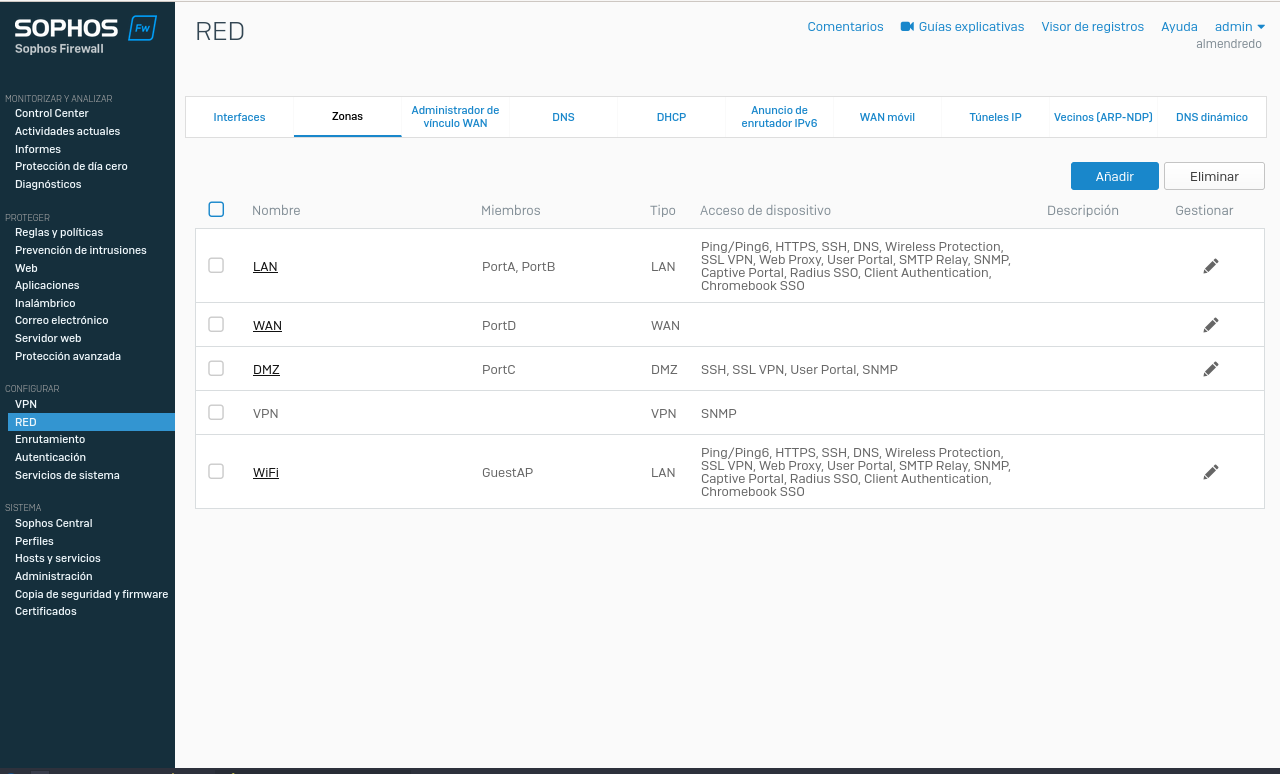This screenshot has width=1280, height=774.
Task: Check the WiFi zone row checkbox
Action: pyautogui.click(x=216, y=472)
